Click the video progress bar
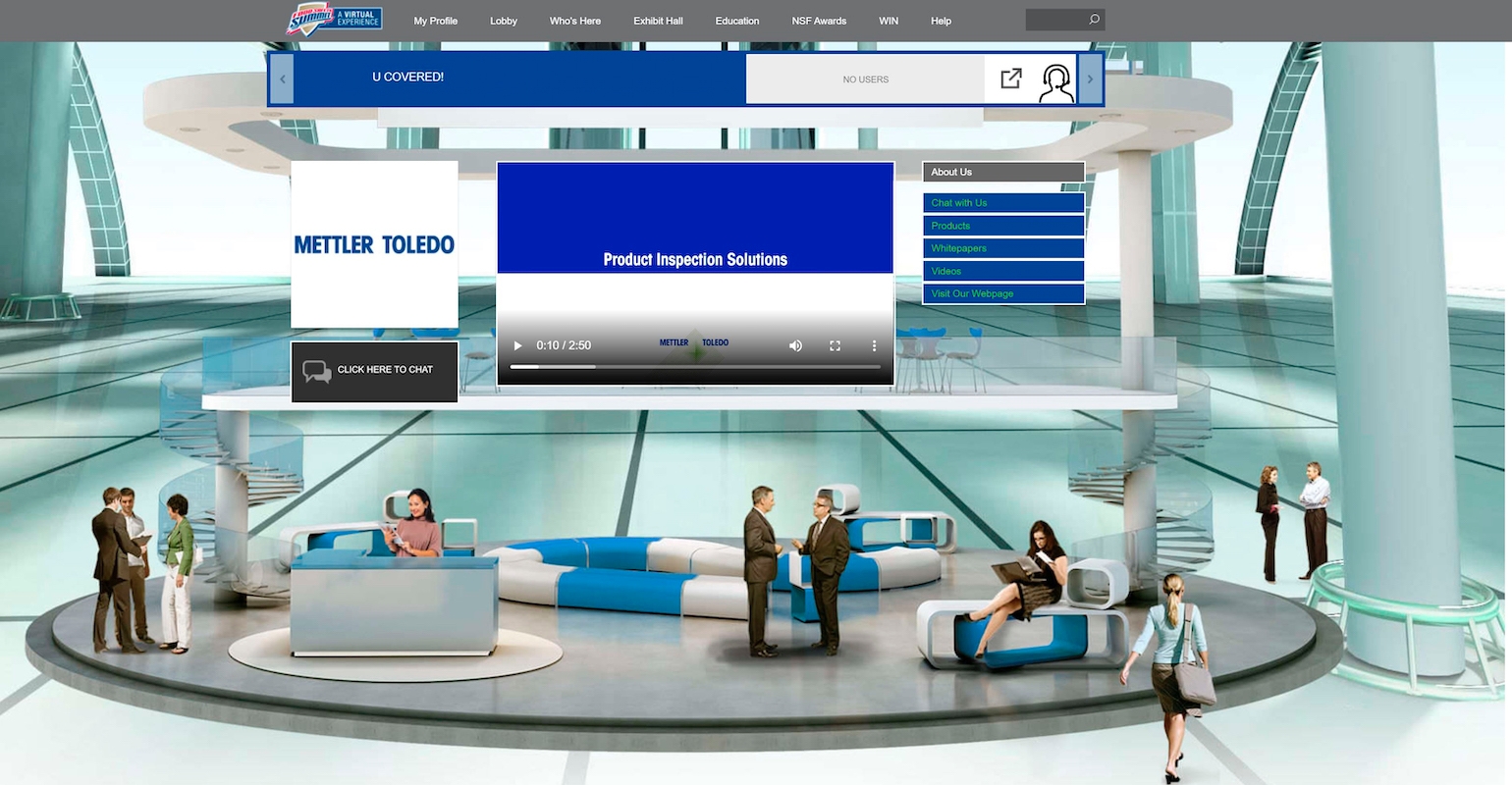 (x=694, y=367)
